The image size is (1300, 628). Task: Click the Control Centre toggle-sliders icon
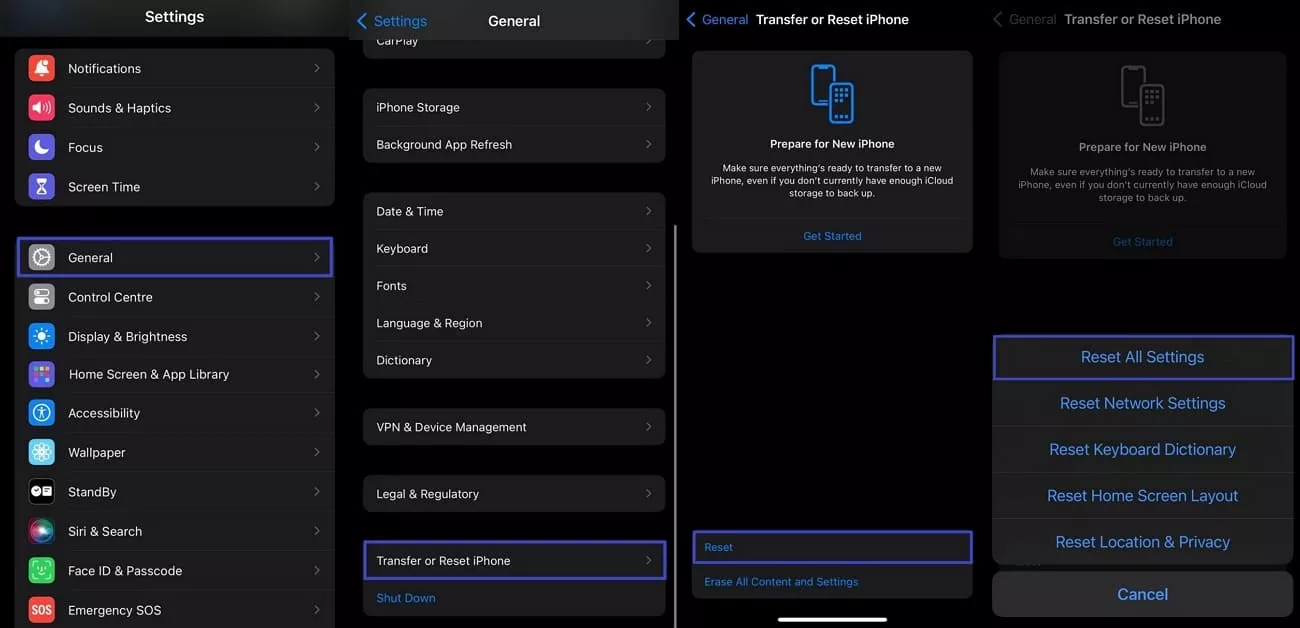[x=40, y=296]
